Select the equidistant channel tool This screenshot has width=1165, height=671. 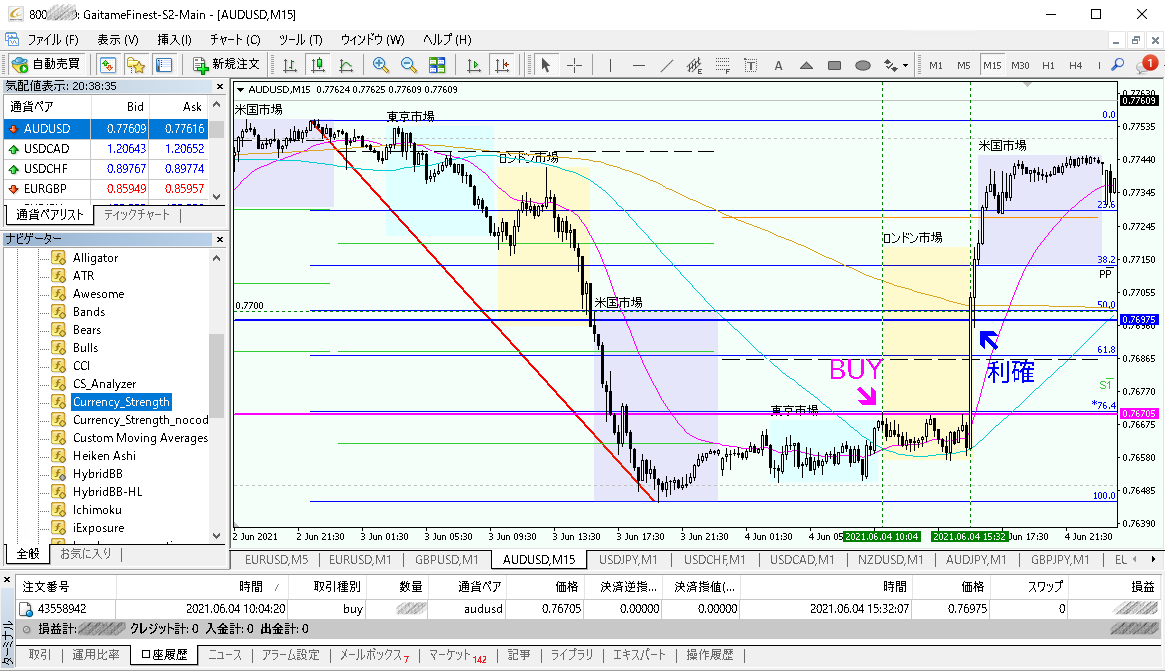click(x=695, y=65)
